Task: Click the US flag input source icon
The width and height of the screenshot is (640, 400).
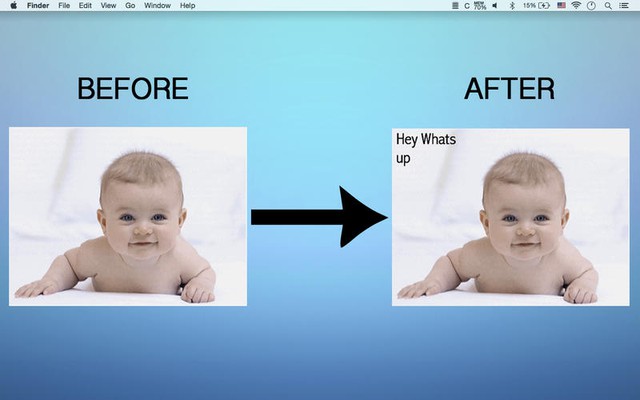Action: coord(561,5)
